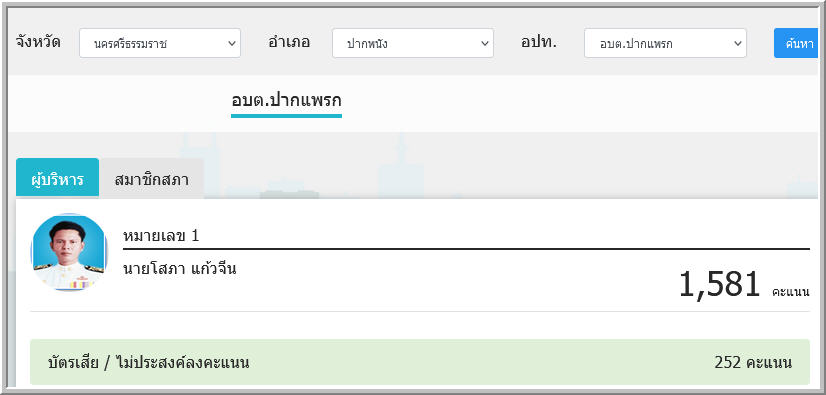Click the candidate's circular profile photo
The height and width of the screenshot is (395, 826).
coord(69,252)
